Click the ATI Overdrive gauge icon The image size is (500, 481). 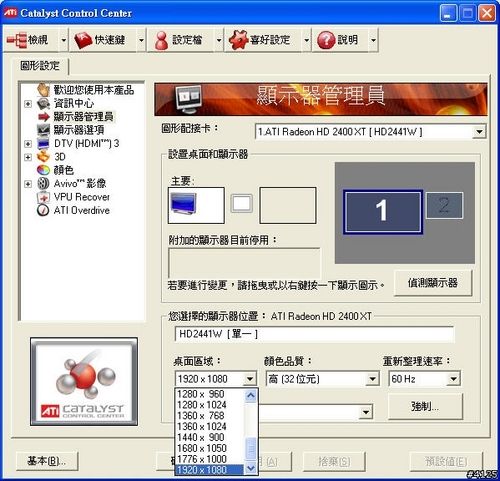43,210
